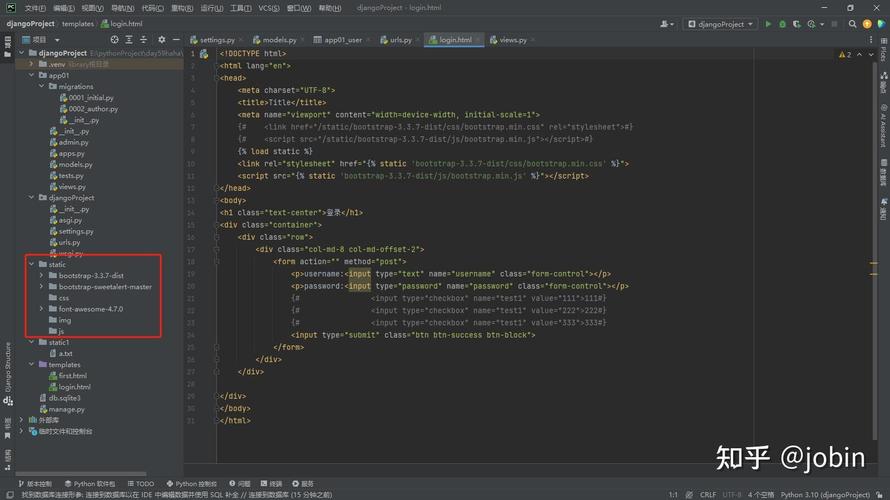Viewport: 890px width, 500px height.
Task: Select 0002_author.py in project tree
Action: [x=93, y=109]
